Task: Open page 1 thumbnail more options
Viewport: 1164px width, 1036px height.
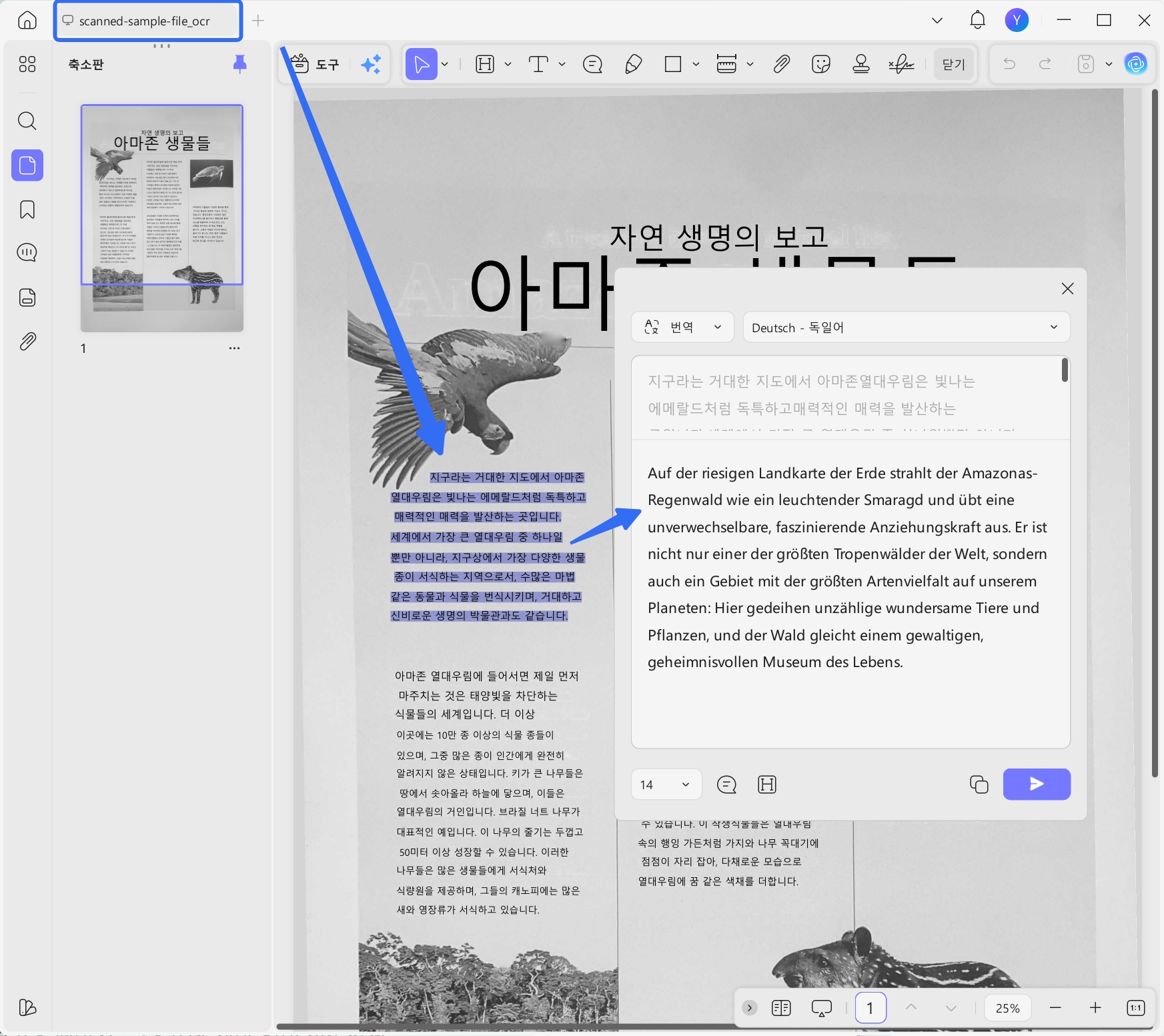Action: coord(234,348)
